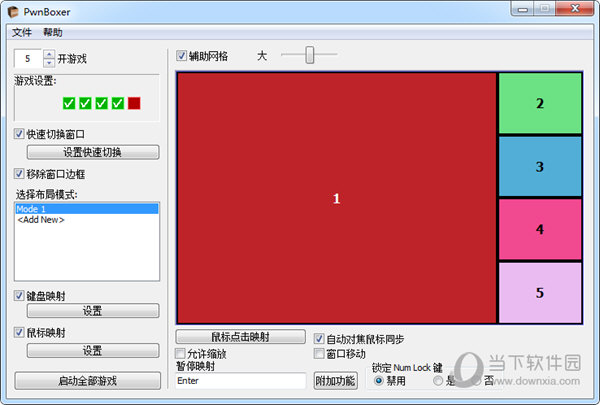Enable the 允许缩放 checkbox
Viewport: 600px width, 405px height.
pyautogui.click(x=181, y=353)
